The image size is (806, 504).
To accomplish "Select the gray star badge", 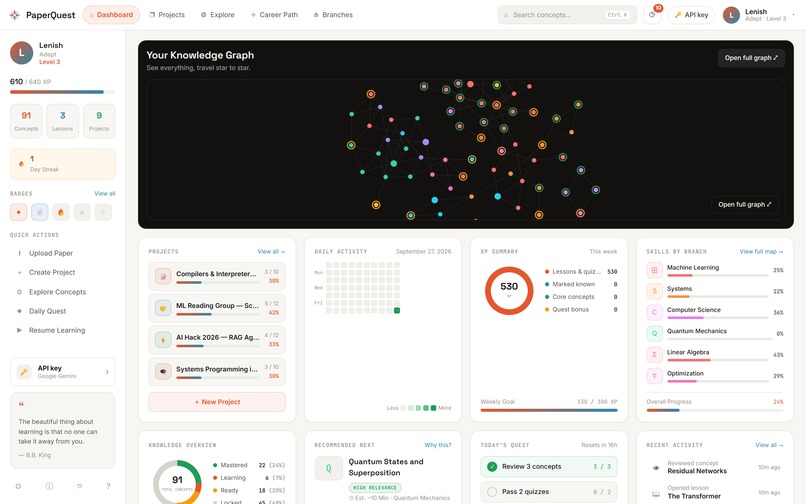I will point(82,212).
